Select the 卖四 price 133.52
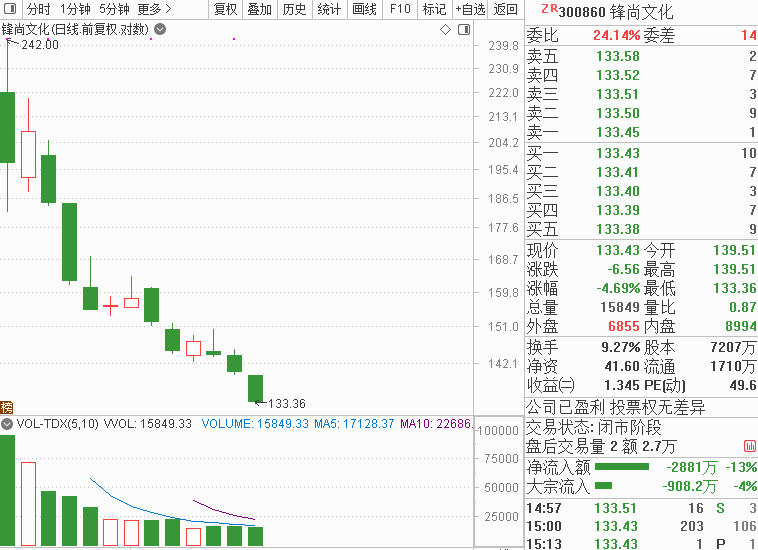 (618, 75)
